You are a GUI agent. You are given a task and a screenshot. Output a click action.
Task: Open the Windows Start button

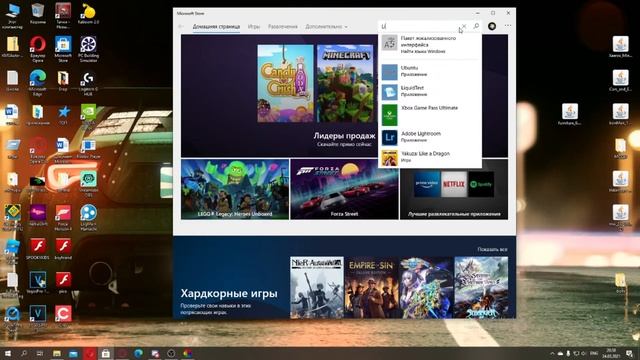(x=7, y=353)
